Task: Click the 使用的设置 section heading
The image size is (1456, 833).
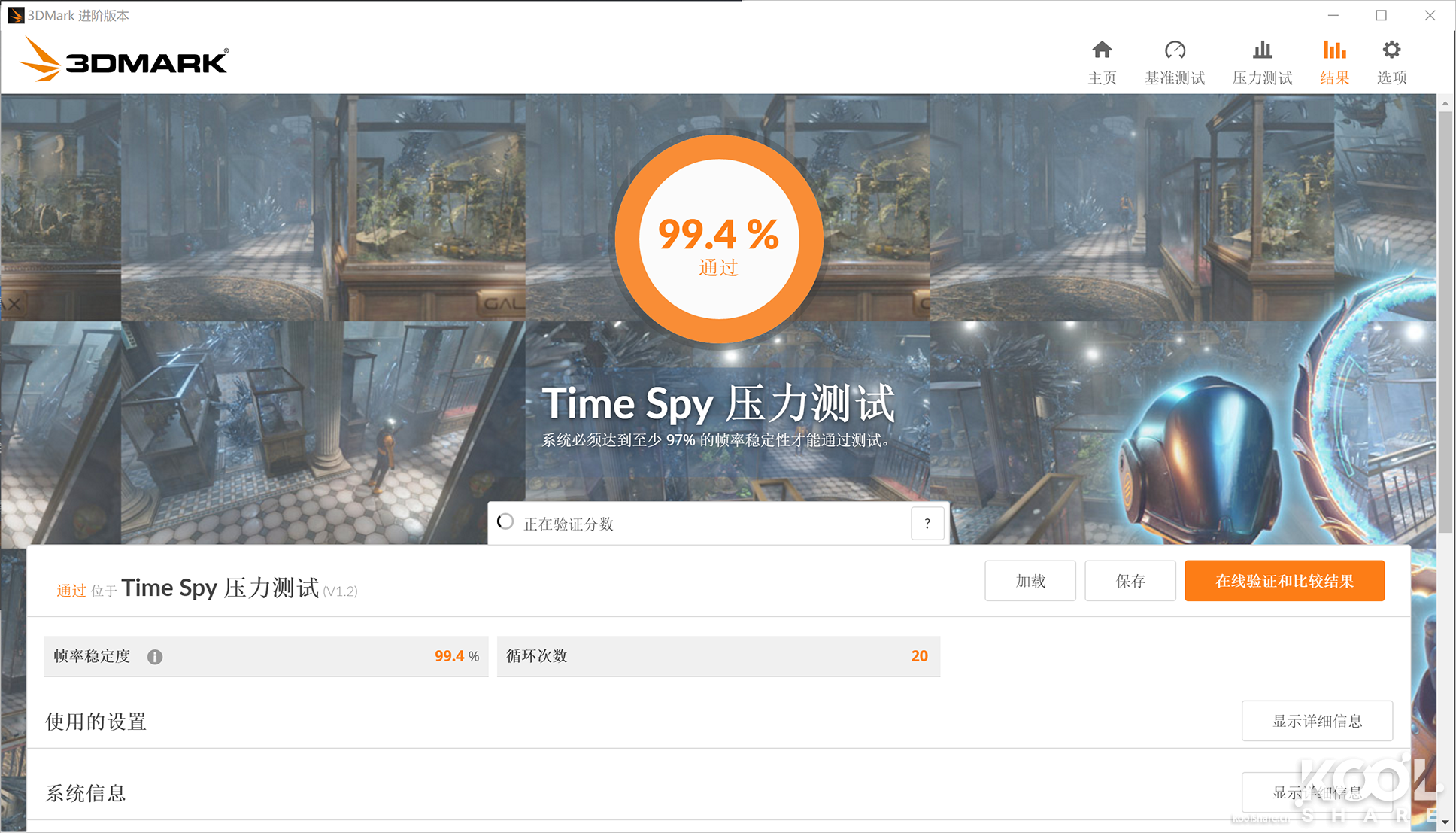Action: click(x=96, y=722)
